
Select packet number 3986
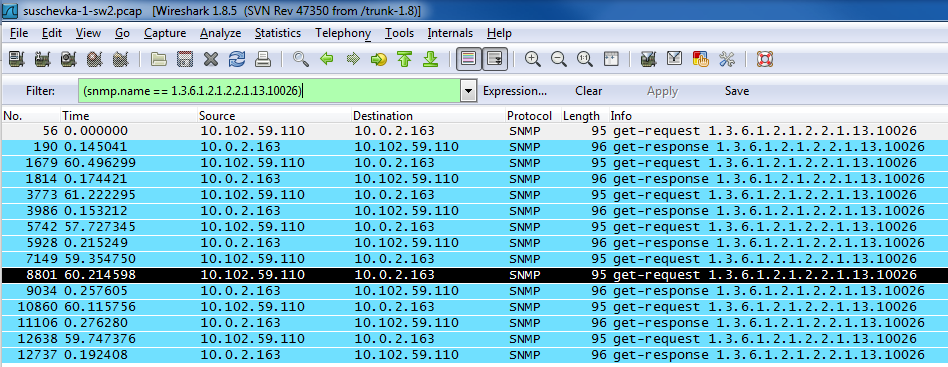click(x=474, y=210)
